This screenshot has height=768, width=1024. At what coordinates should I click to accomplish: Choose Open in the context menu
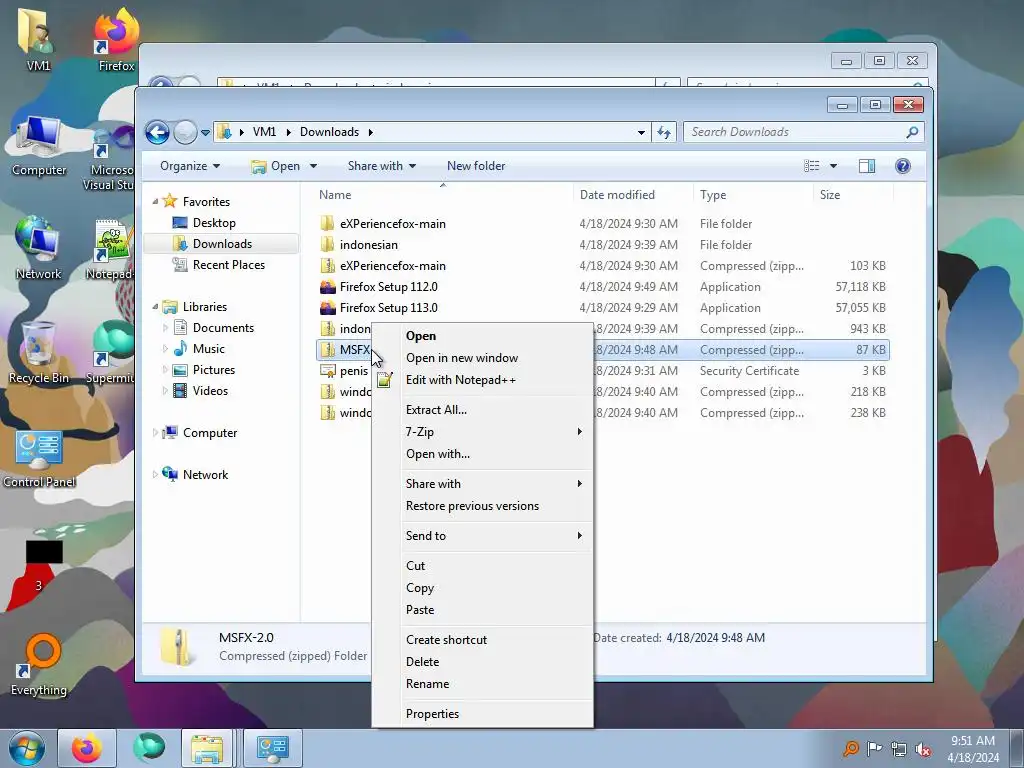tap(483, 336)
